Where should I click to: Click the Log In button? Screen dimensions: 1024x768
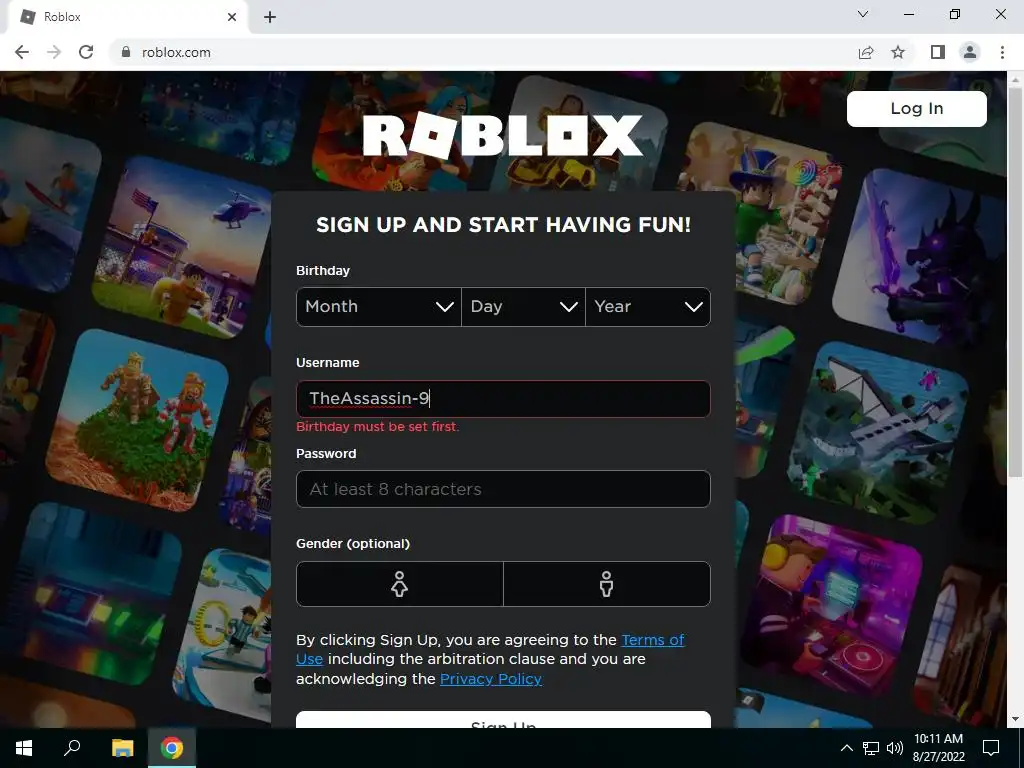[x=917, y=108]
